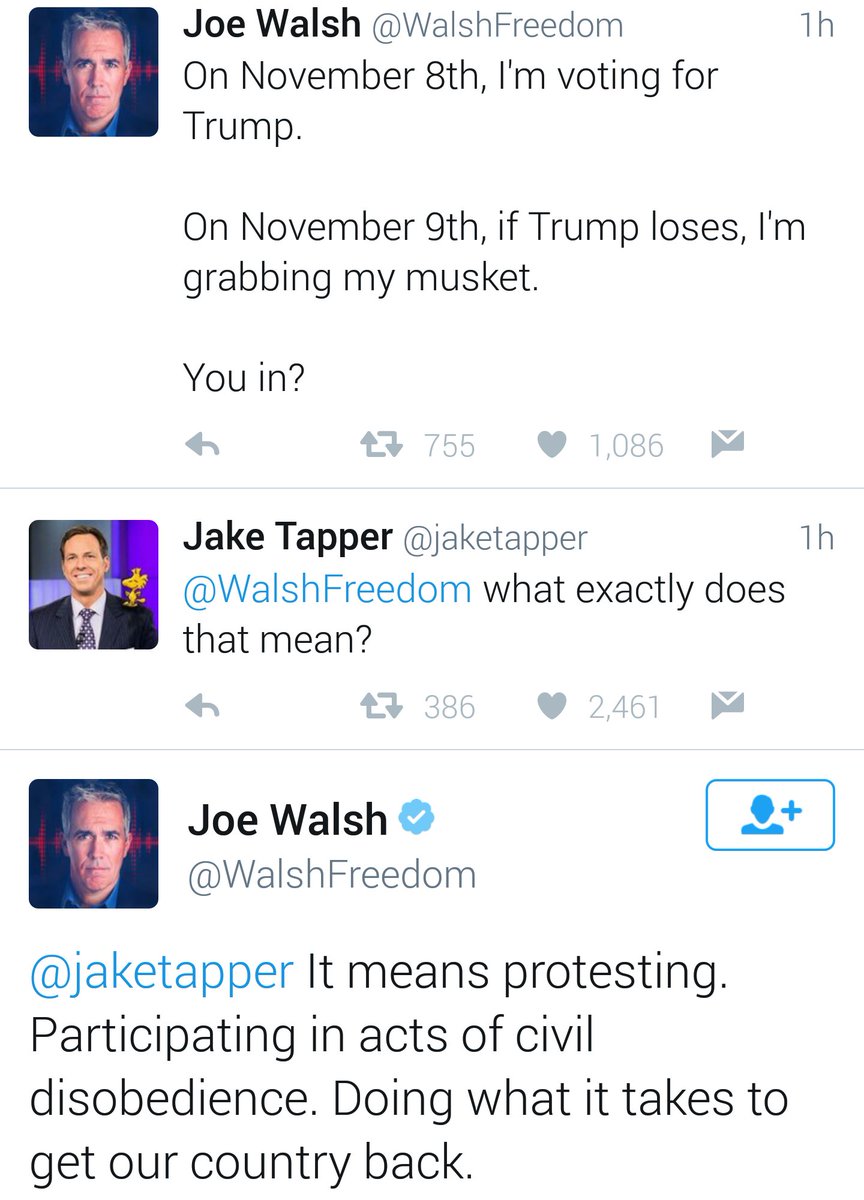Reply to Jake Tapper's tweet
864x1200 pixels.
(x=203, y=707)
